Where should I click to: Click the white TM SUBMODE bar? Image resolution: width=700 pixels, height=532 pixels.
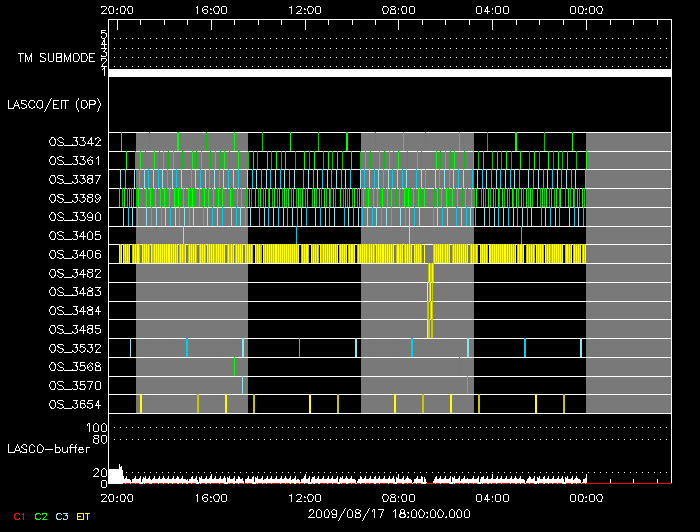pyautogui.click(x=389, y=73)
